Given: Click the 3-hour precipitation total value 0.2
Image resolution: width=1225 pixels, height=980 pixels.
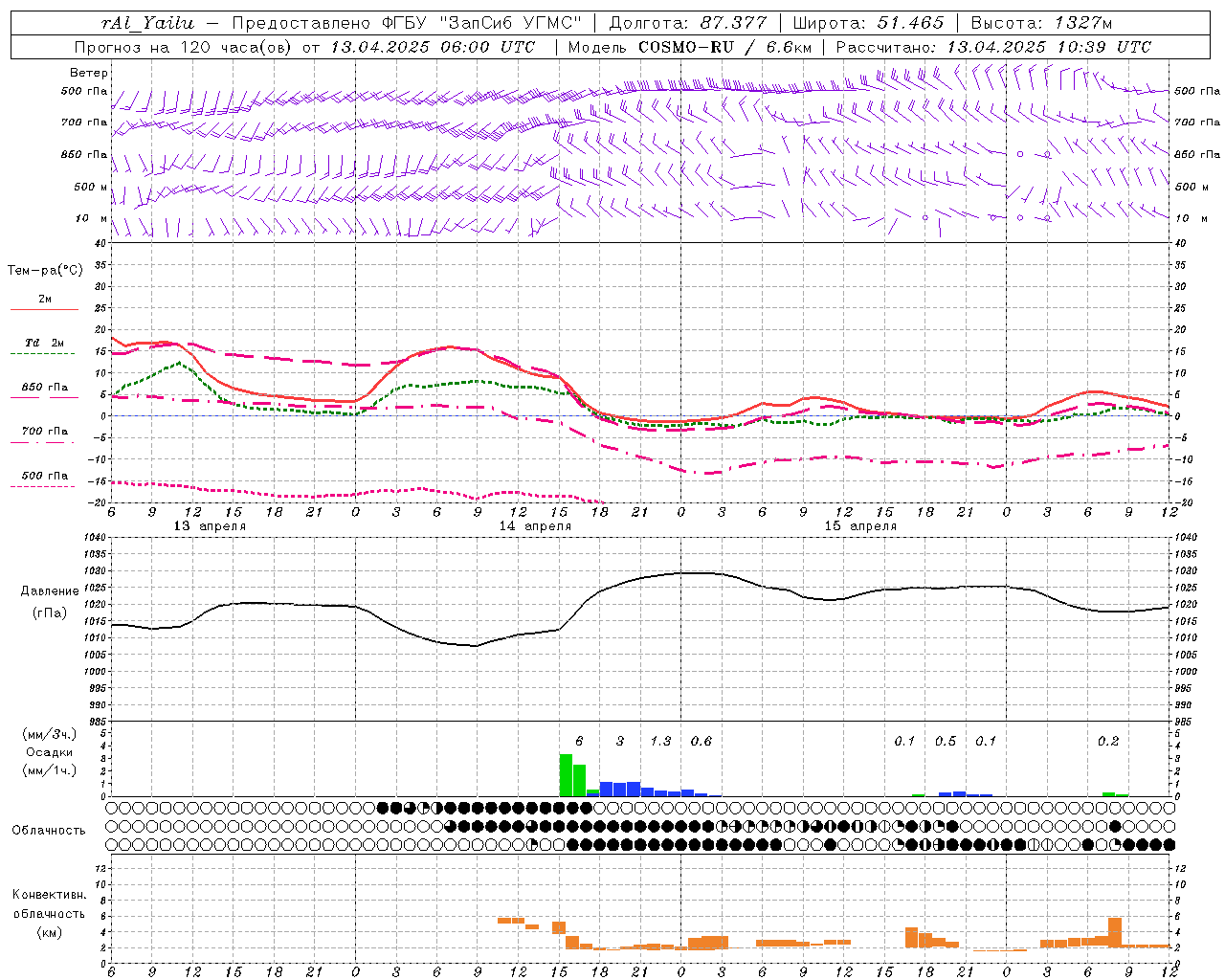Looking at the screenshot, I should 1108,741.
